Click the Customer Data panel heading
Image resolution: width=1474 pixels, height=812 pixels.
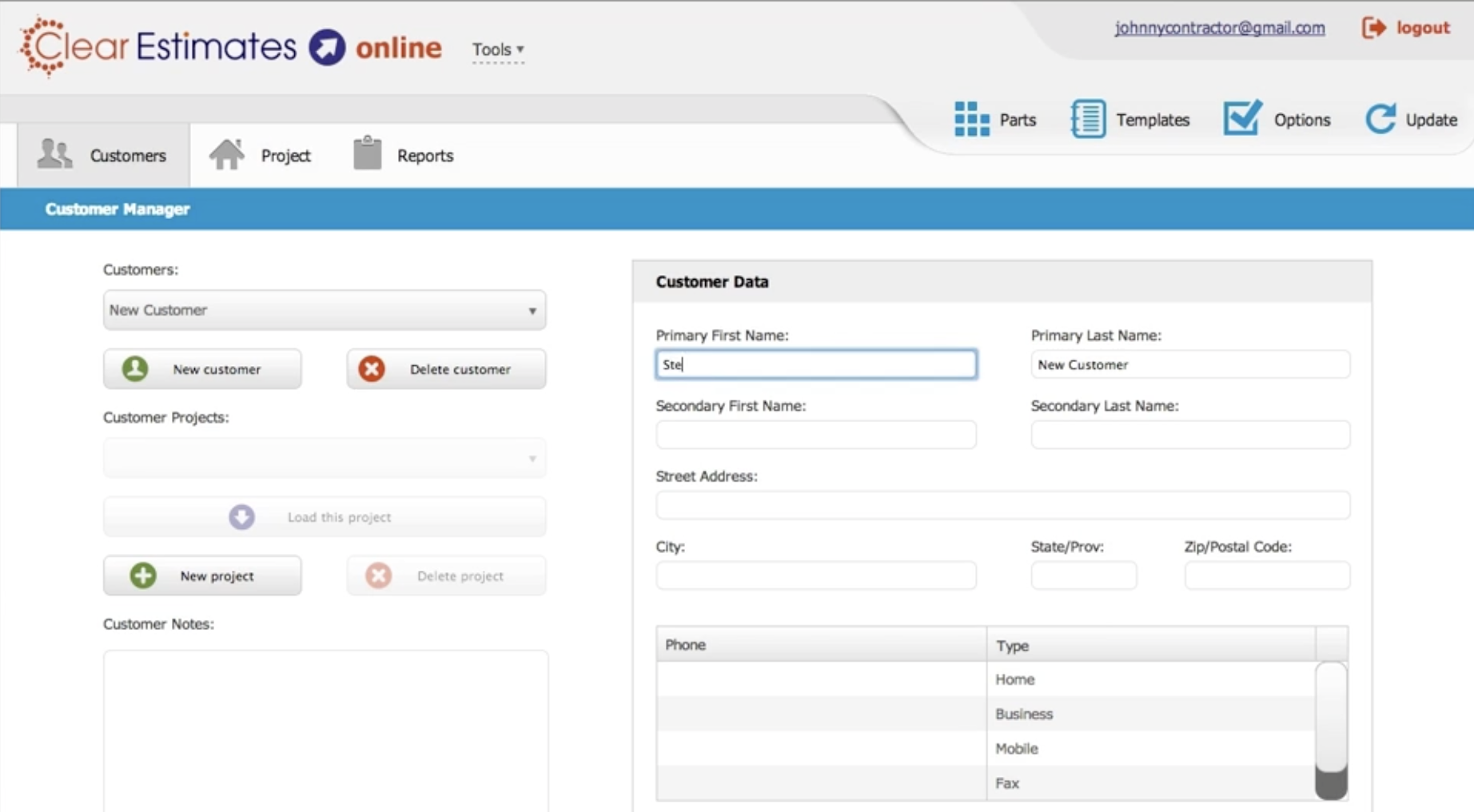pos(712,281)
